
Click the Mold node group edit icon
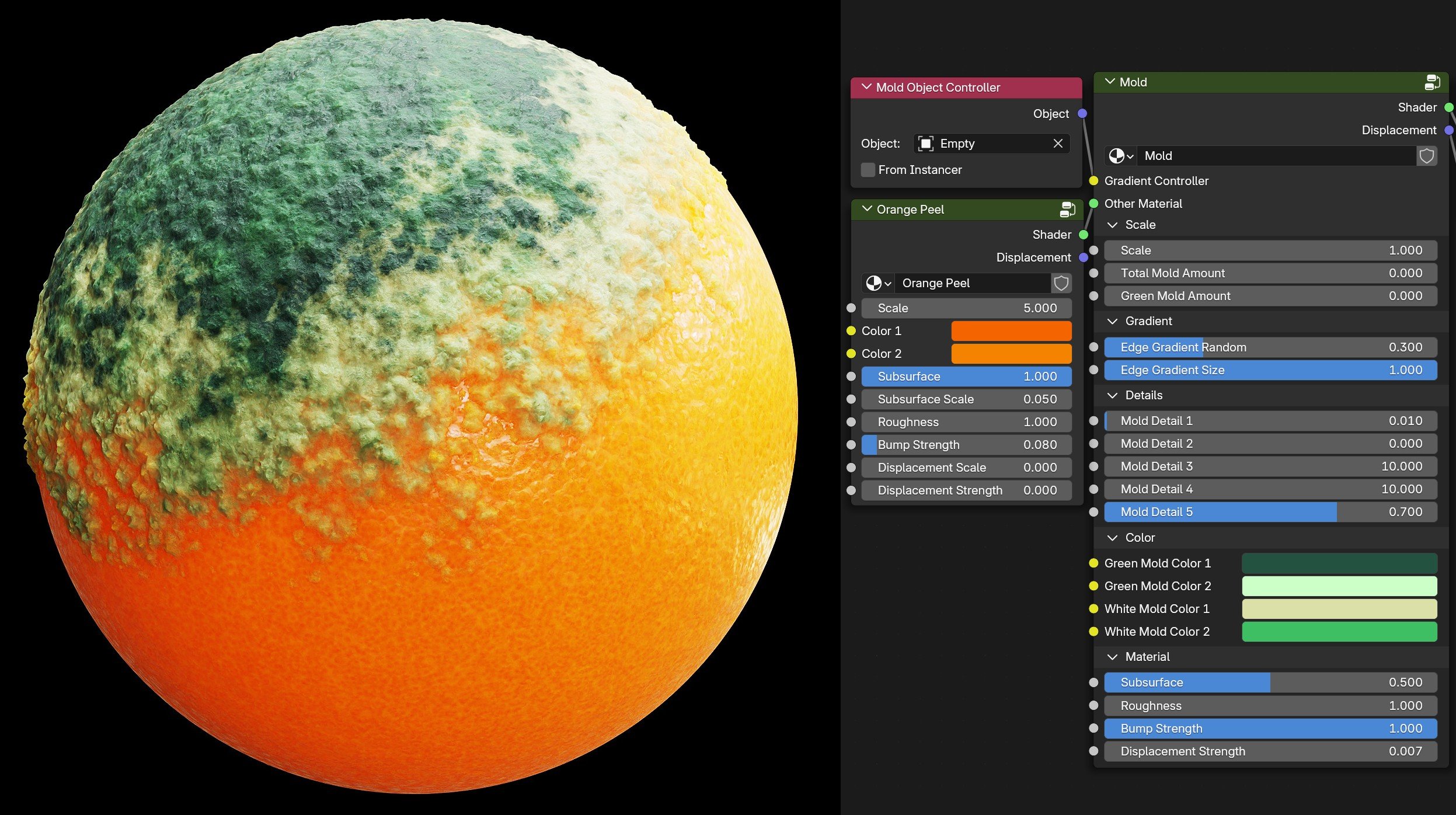point(1432,82)
